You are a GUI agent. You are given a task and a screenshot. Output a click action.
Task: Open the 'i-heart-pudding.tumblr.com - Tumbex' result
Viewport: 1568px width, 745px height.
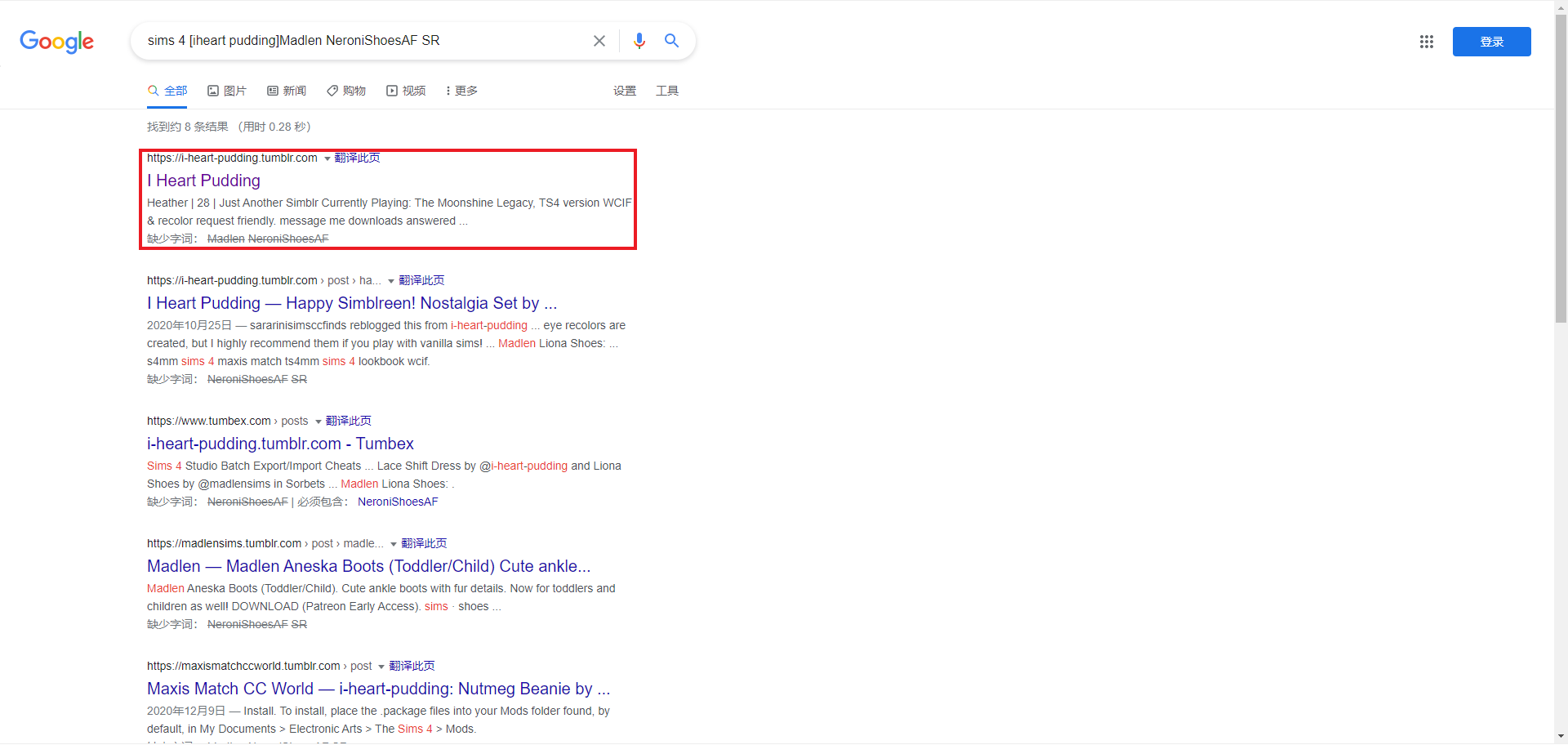[x=280, y=444]
